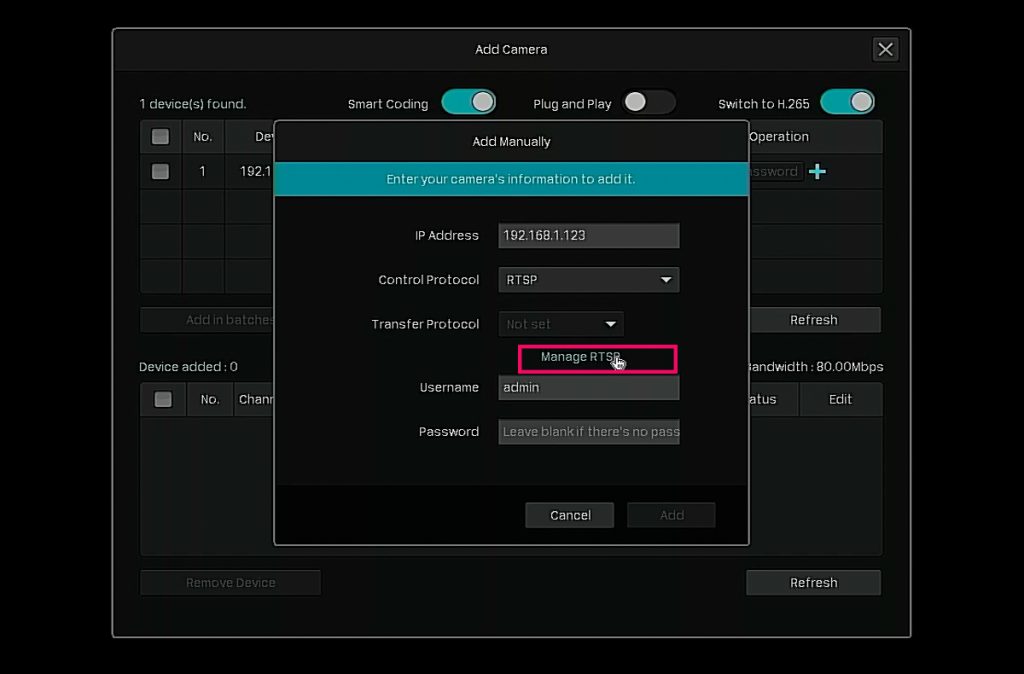Tick the checkbox for device number 1
This screenshot has height=674, width=1024.
click(160, 171)
